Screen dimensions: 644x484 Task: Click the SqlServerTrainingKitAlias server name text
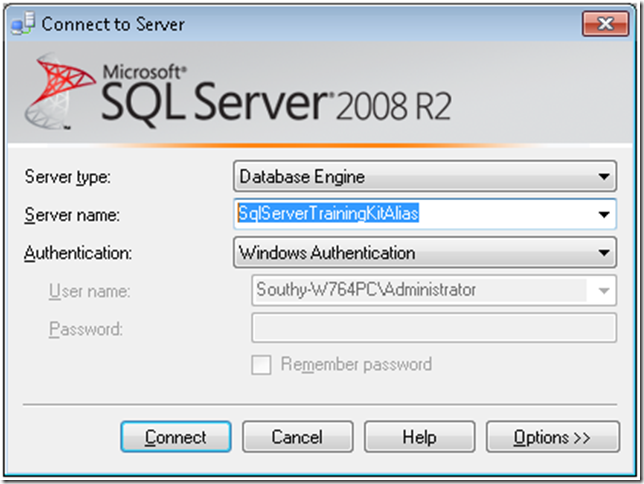pos(328,213)
